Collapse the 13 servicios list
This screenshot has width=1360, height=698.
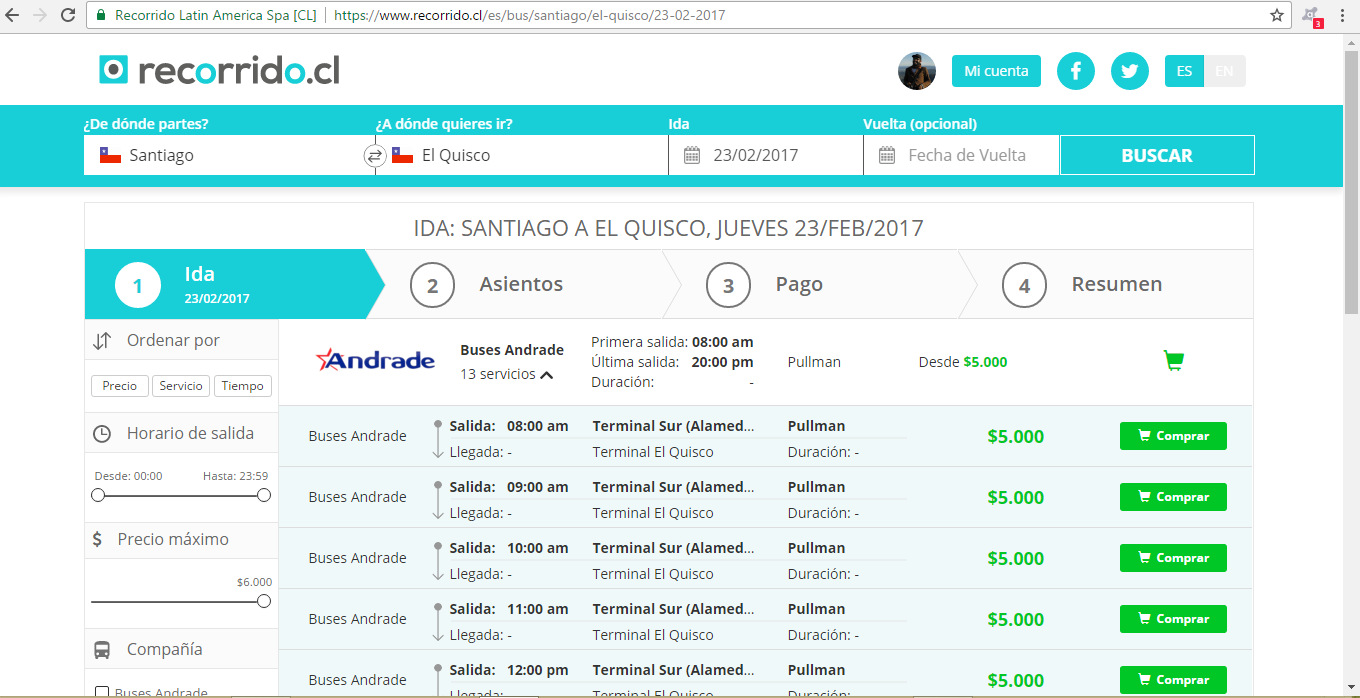point(546,375)
